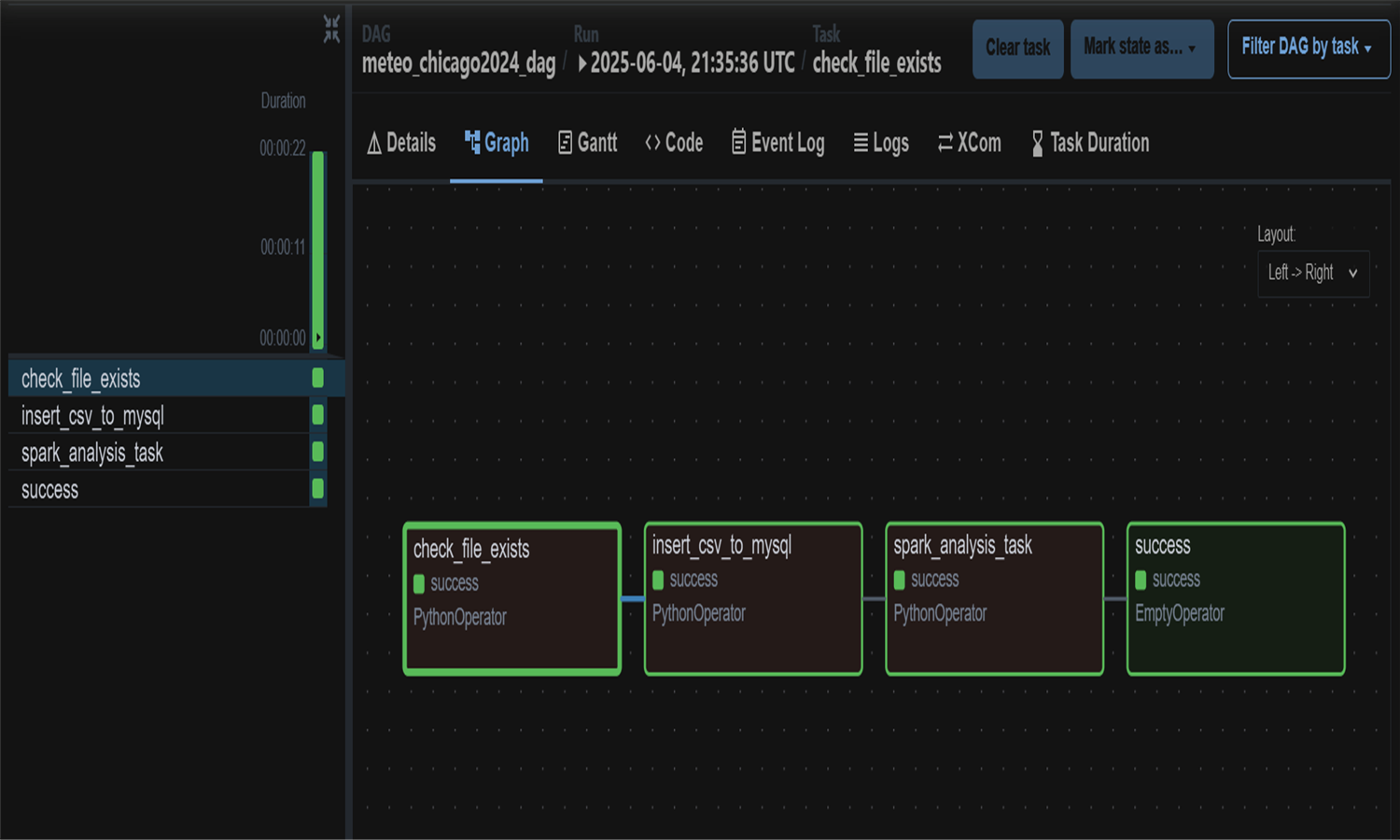
Task: Open the Details tab
Action: click(401, 143)
